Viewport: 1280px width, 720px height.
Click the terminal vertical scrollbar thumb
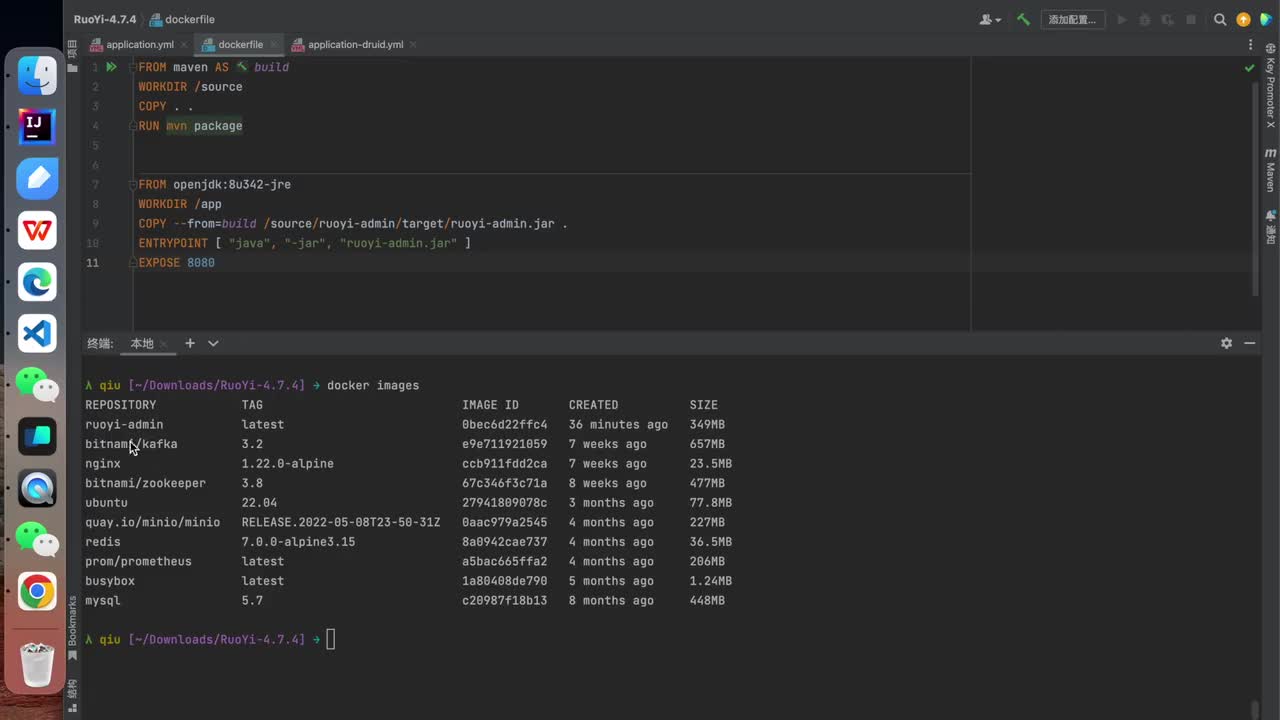[x=1256, y=708]
